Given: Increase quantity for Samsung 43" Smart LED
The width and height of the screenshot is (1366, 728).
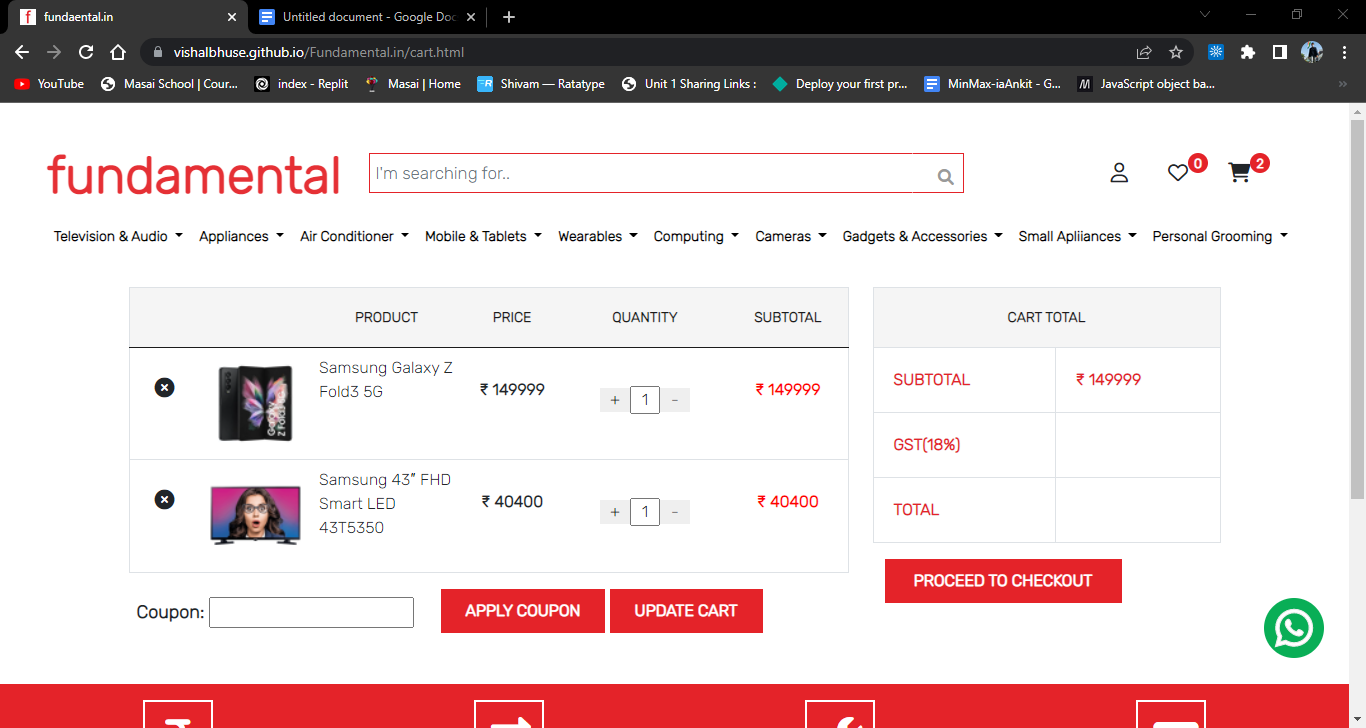Looking at the screenshot, I should (x=614, y=512).
